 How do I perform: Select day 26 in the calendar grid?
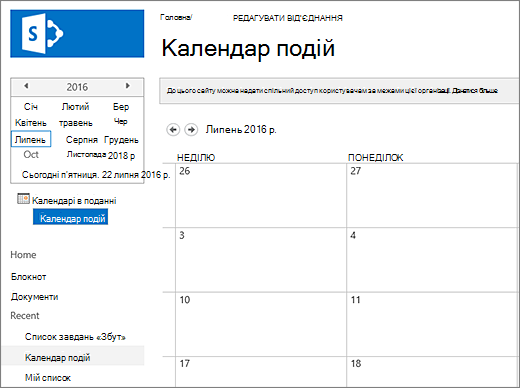coord(185,171)
